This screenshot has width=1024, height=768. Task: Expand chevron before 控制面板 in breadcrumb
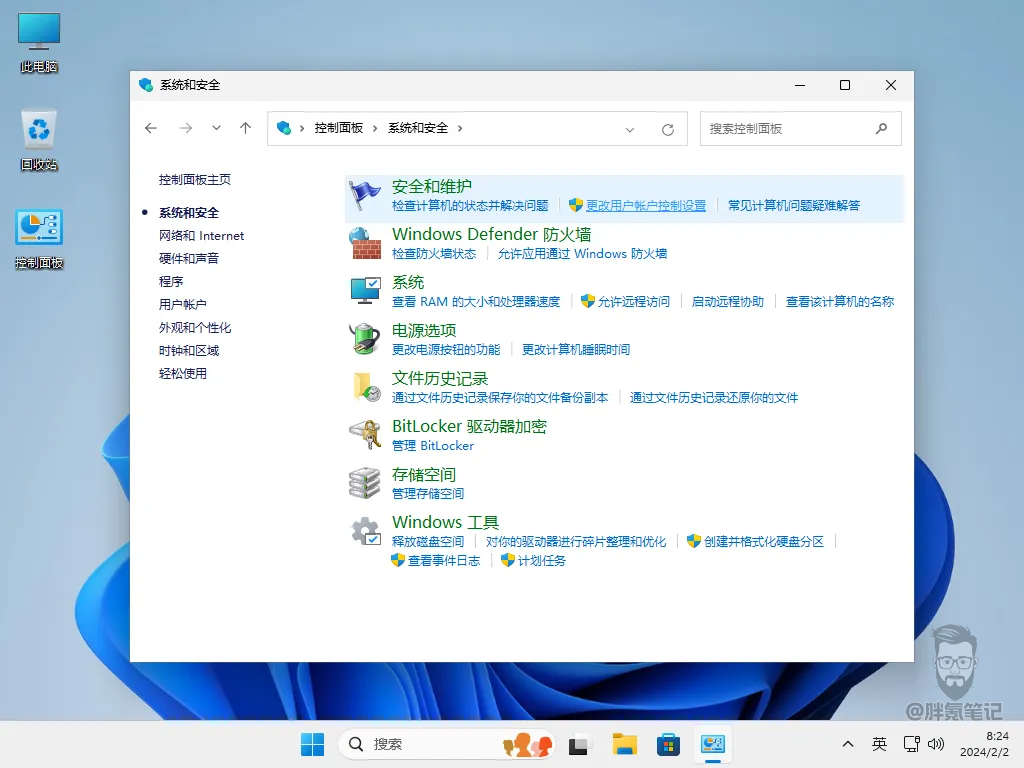pyautogui.click(x=302, y=128)
